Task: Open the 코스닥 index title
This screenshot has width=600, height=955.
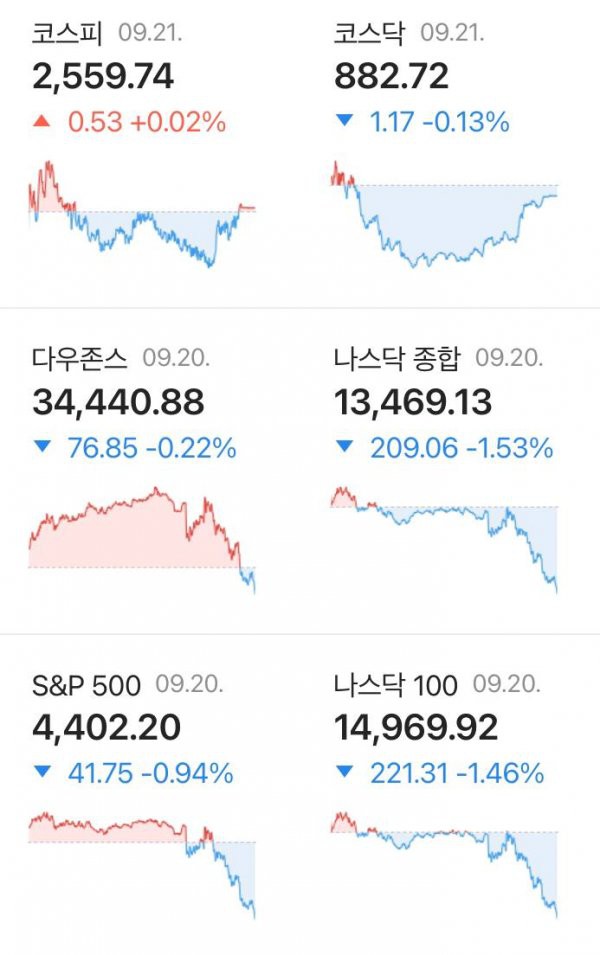Action: pyautogui.click(x=369, y=32)
